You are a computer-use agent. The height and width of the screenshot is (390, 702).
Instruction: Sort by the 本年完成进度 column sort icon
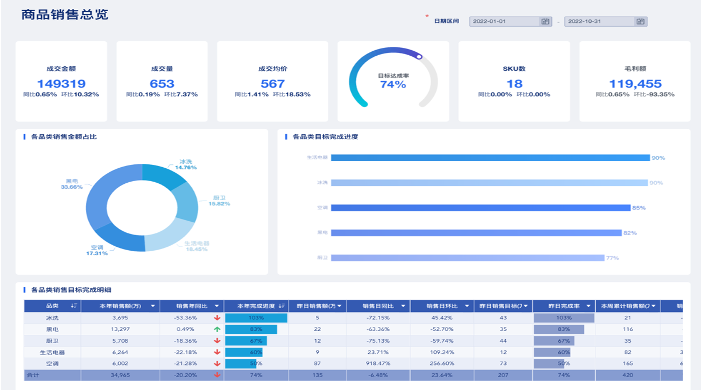282,306
